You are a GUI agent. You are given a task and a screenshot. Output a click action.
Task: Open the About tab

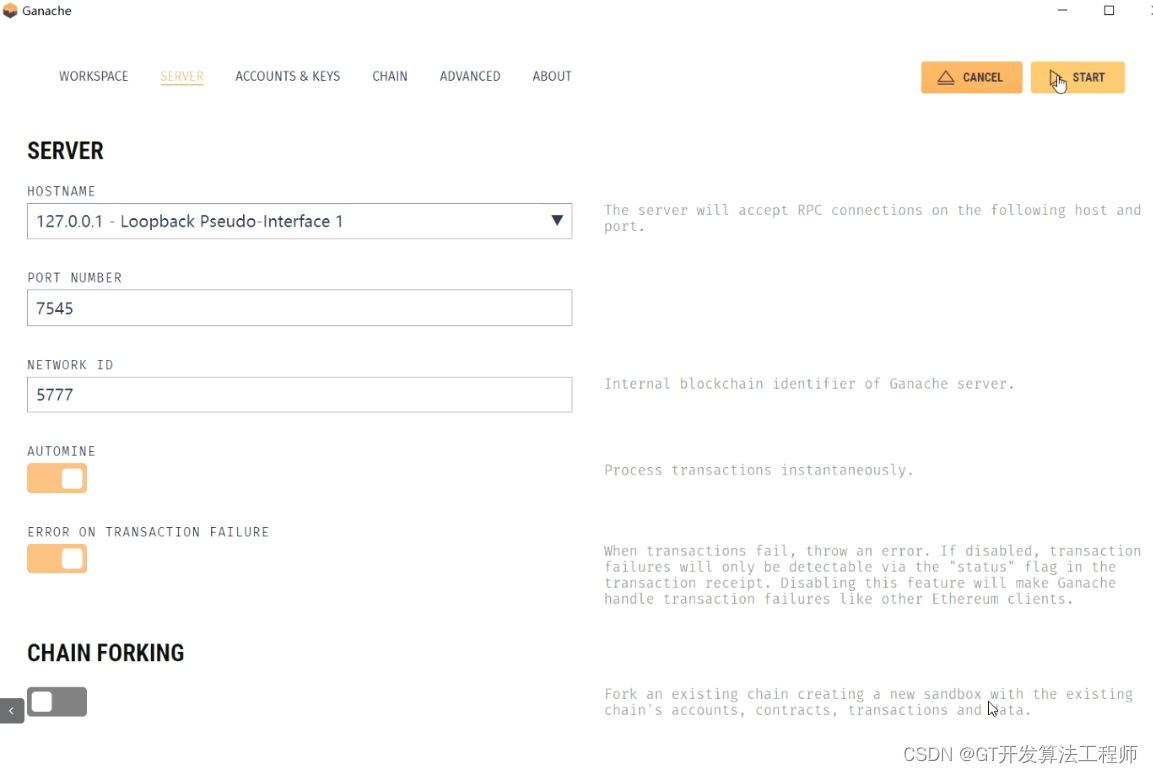click(551, 76)
